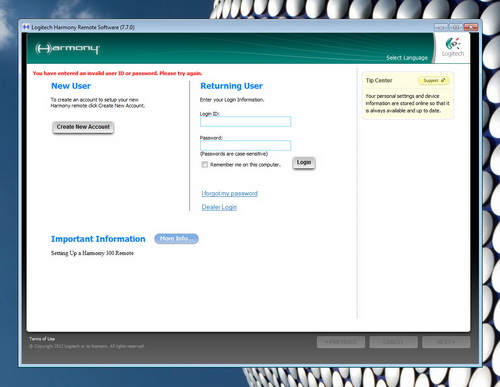Click the invalid user ID error message
The height and width of the screenshot is (387, 500).
click(x=117, y=73)
